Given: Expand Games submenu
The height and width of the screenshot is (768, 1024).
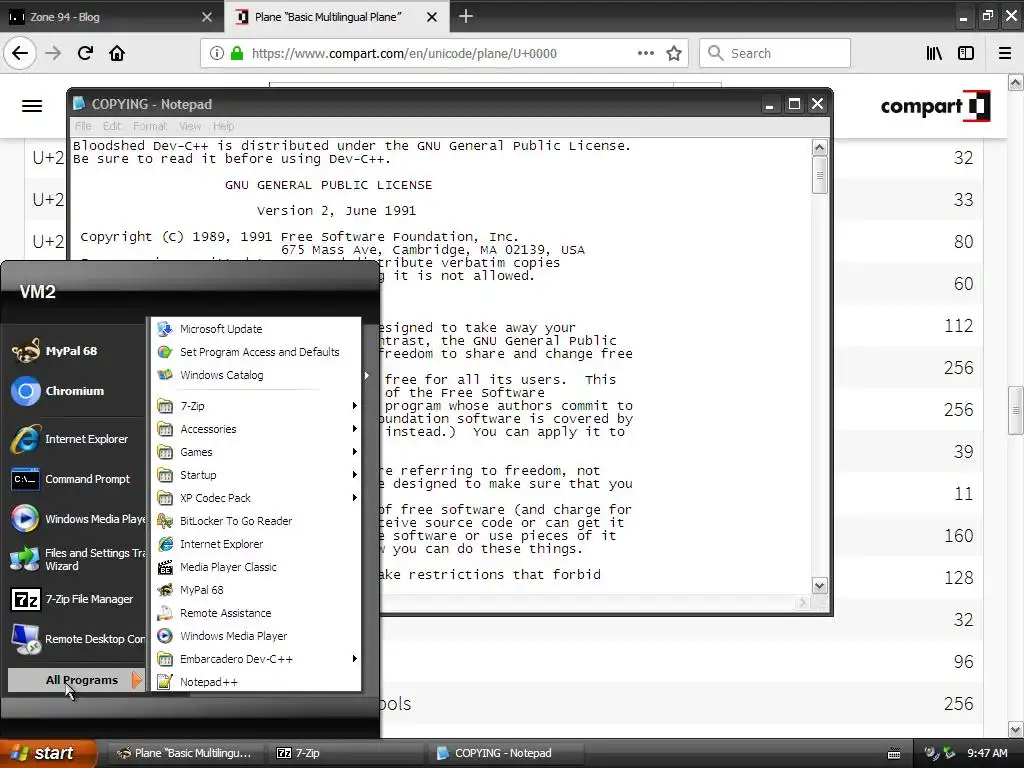Looking at the screenshot, I should [257, 452].
